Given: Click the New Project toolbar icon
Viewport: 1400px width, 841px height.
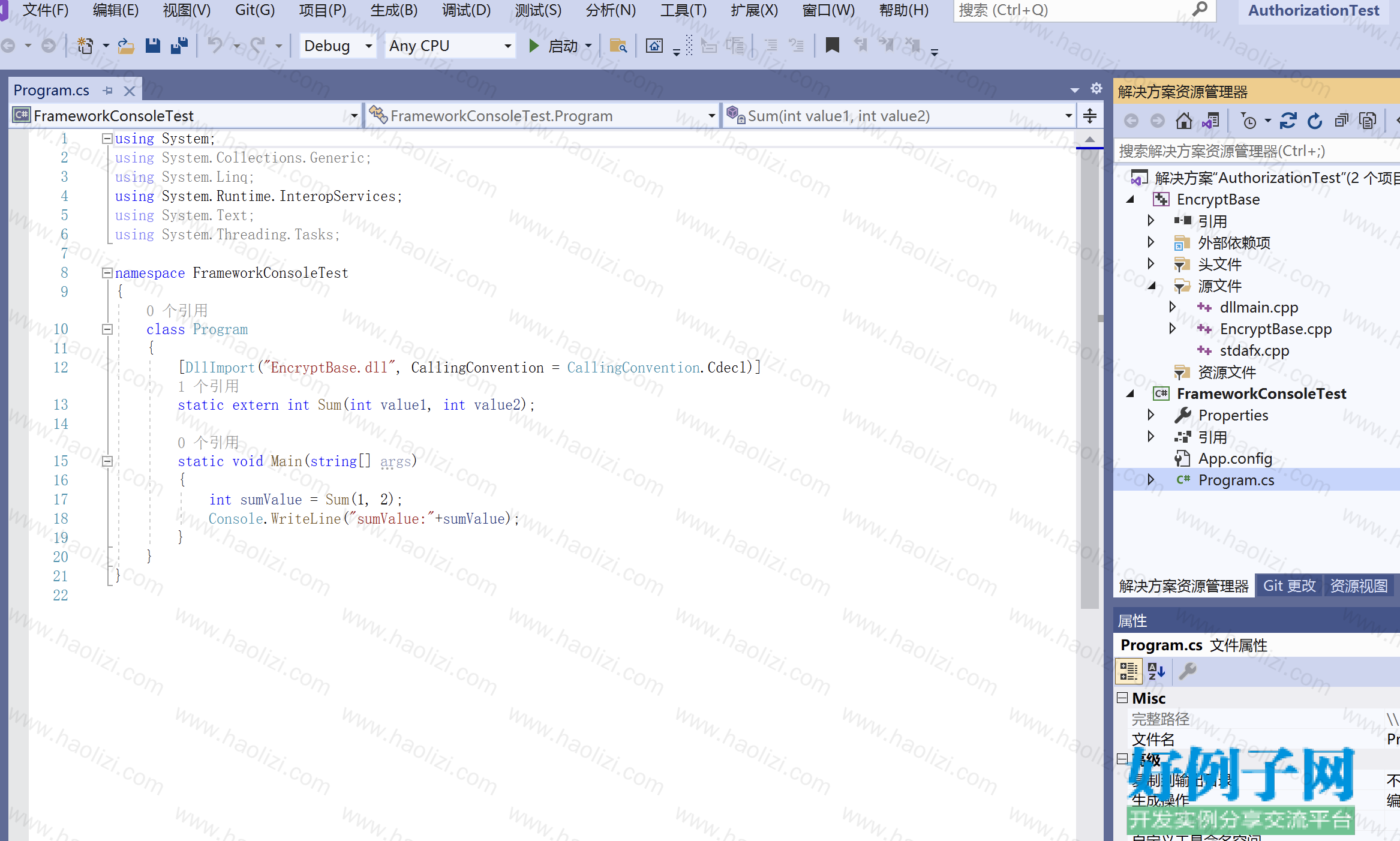Looking at the screenshot, I should [x=85, y=46].
